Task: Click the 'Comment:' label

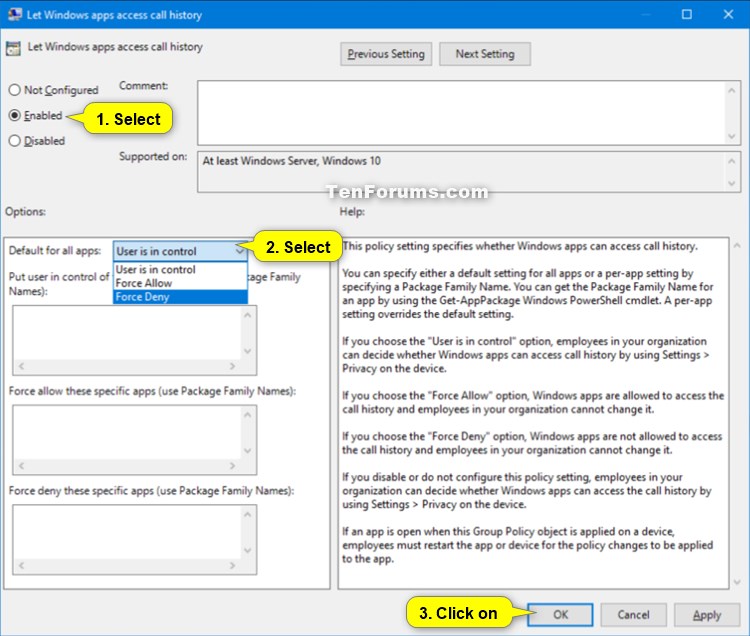Action: point(143,86)
